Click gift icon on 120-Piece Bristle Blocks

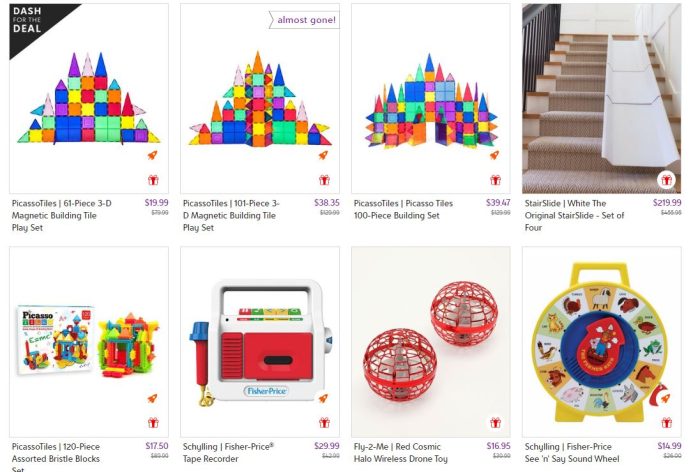point(153,422)
